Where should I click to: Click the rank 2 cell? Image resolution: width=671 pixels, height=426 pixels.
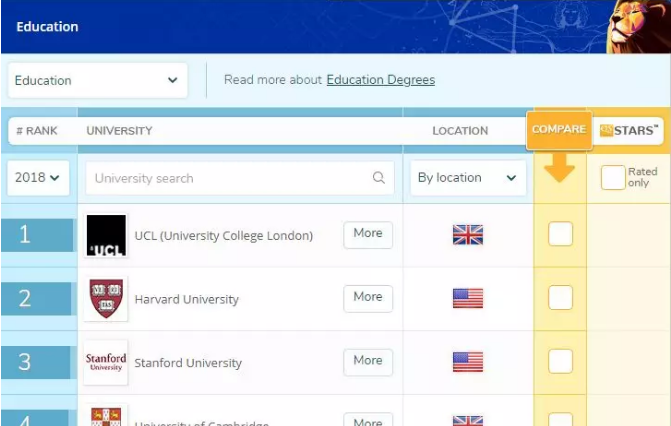pos(37,298)
